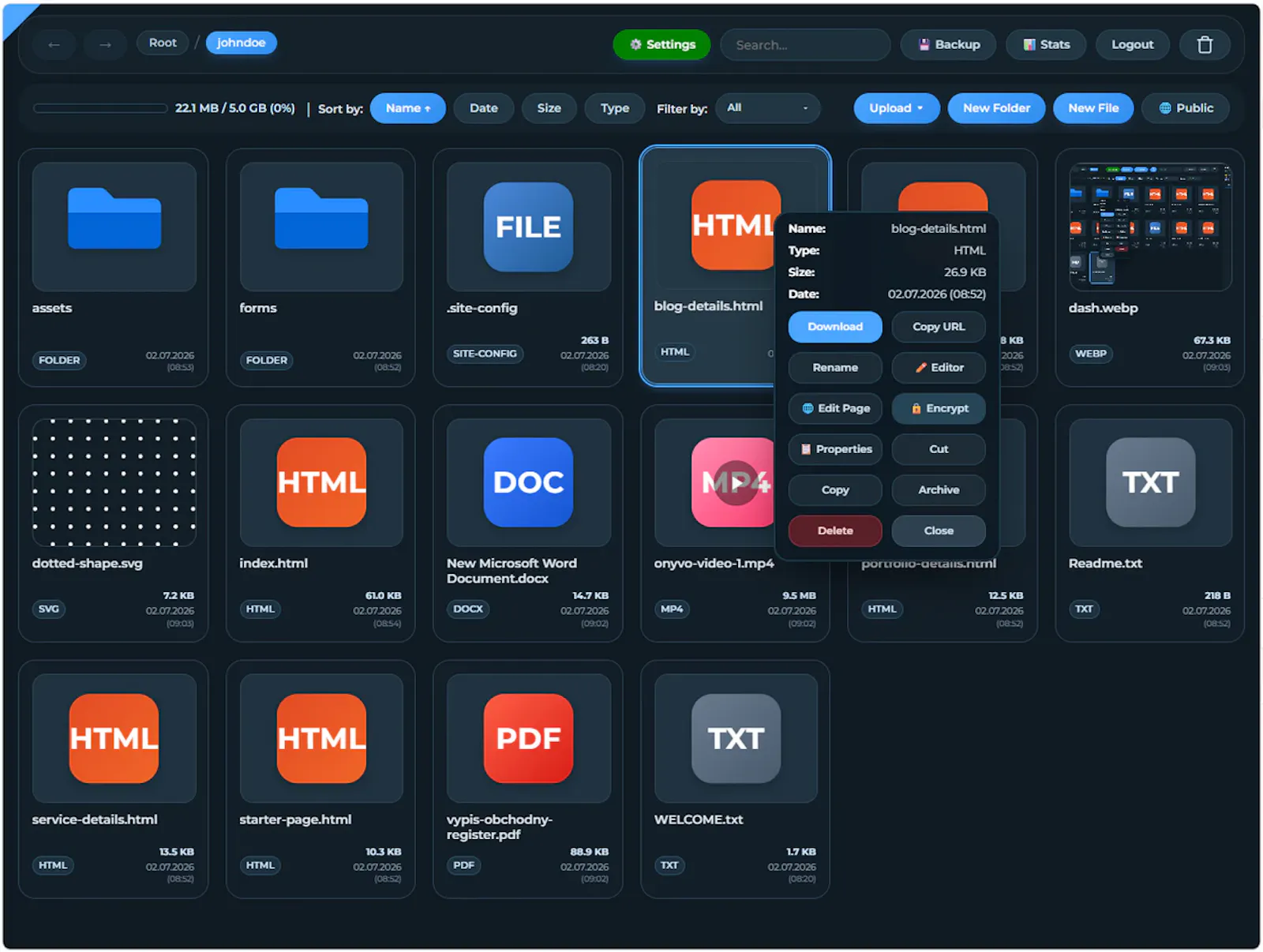Screen dimensions: 1263x952
Task: Go back with the left arrow
Action: pyautogui.click(x=54, y=45)
